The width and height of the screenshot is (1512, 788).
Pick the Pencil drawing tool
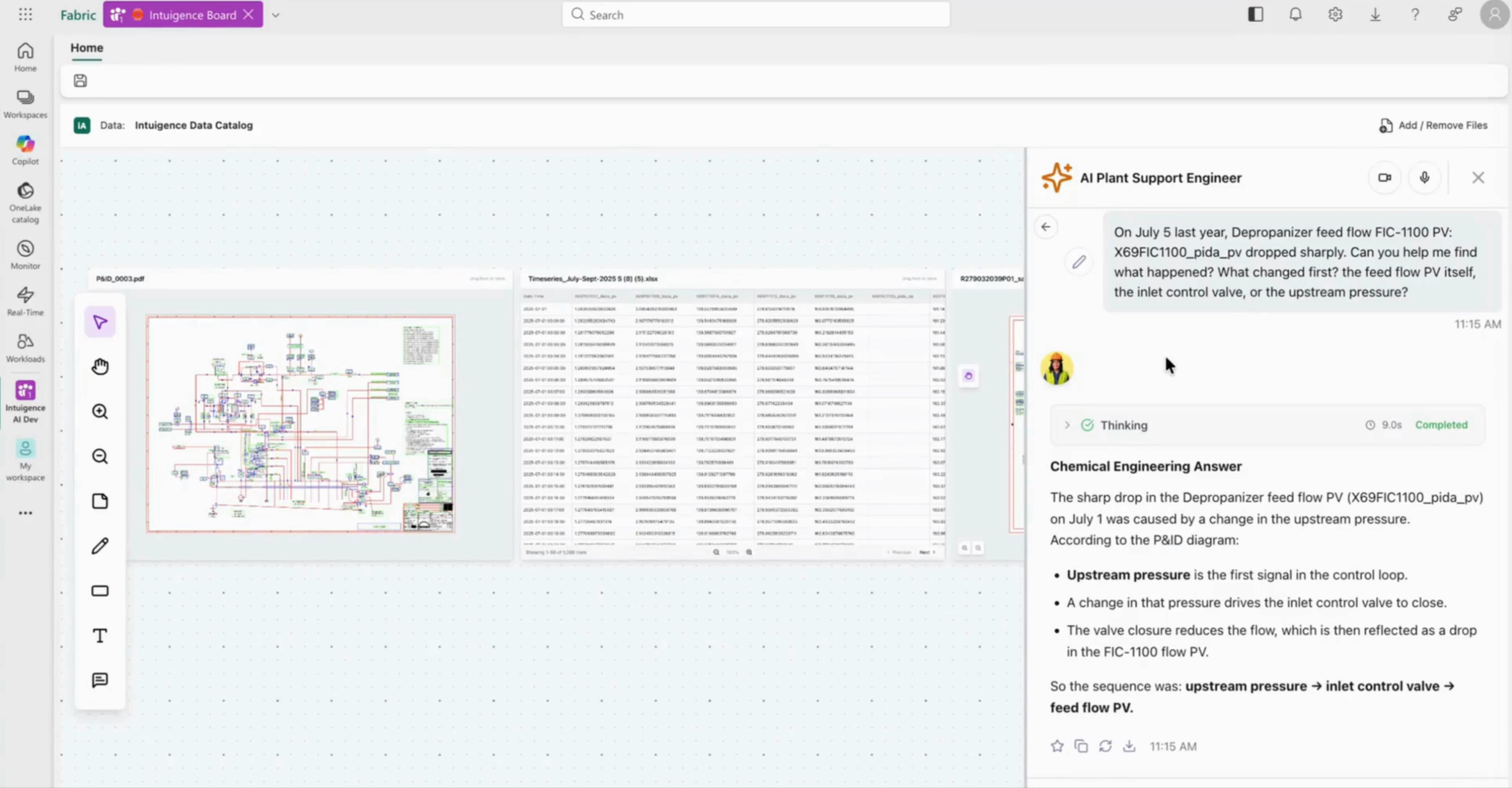(99, 546)
